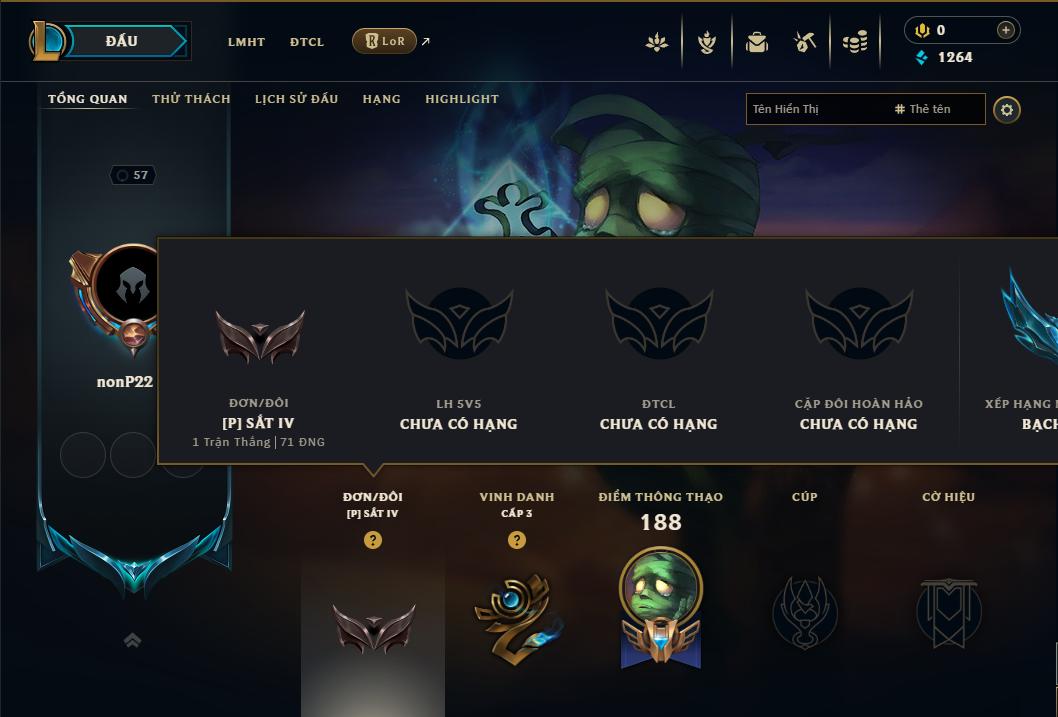Screen dimensions: 1058x717
Task: Add RP with the plus button
Action: tap(1005, 30)
